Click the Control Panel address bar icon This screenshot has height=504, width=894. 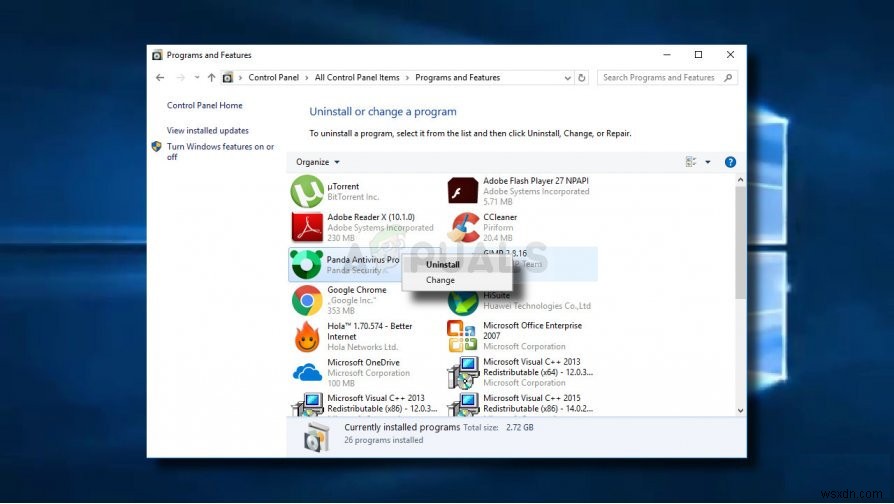[227, 78]
